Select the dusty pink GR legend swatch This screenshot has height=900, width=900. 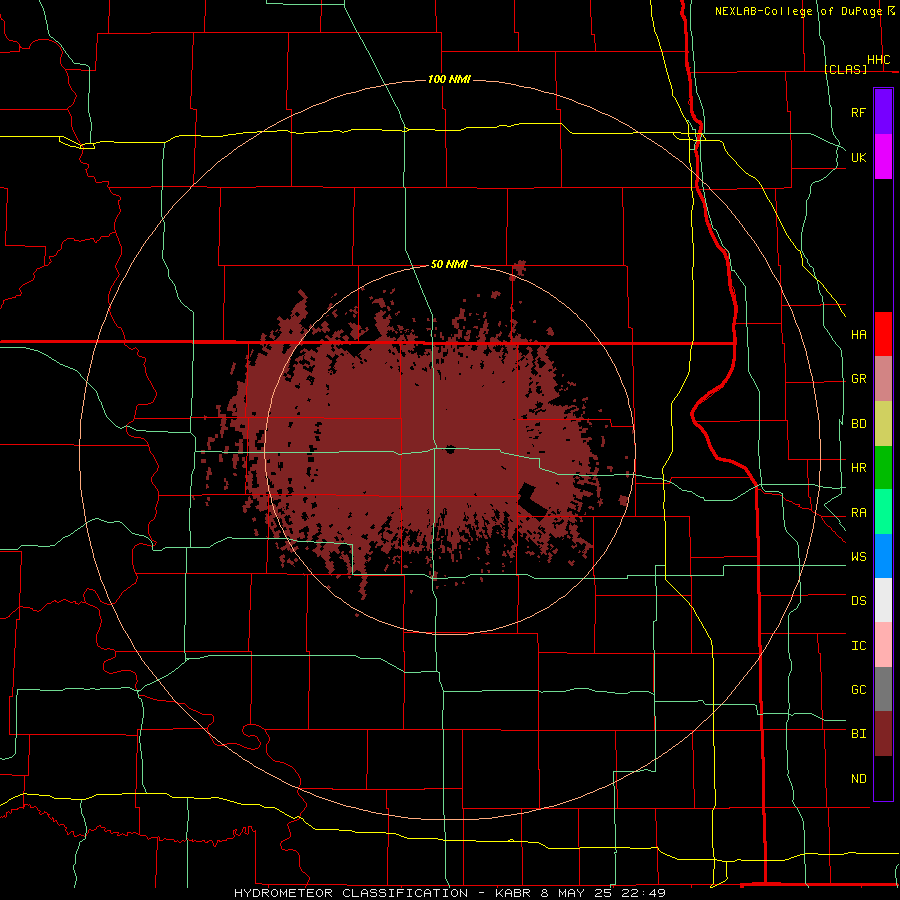883,379
